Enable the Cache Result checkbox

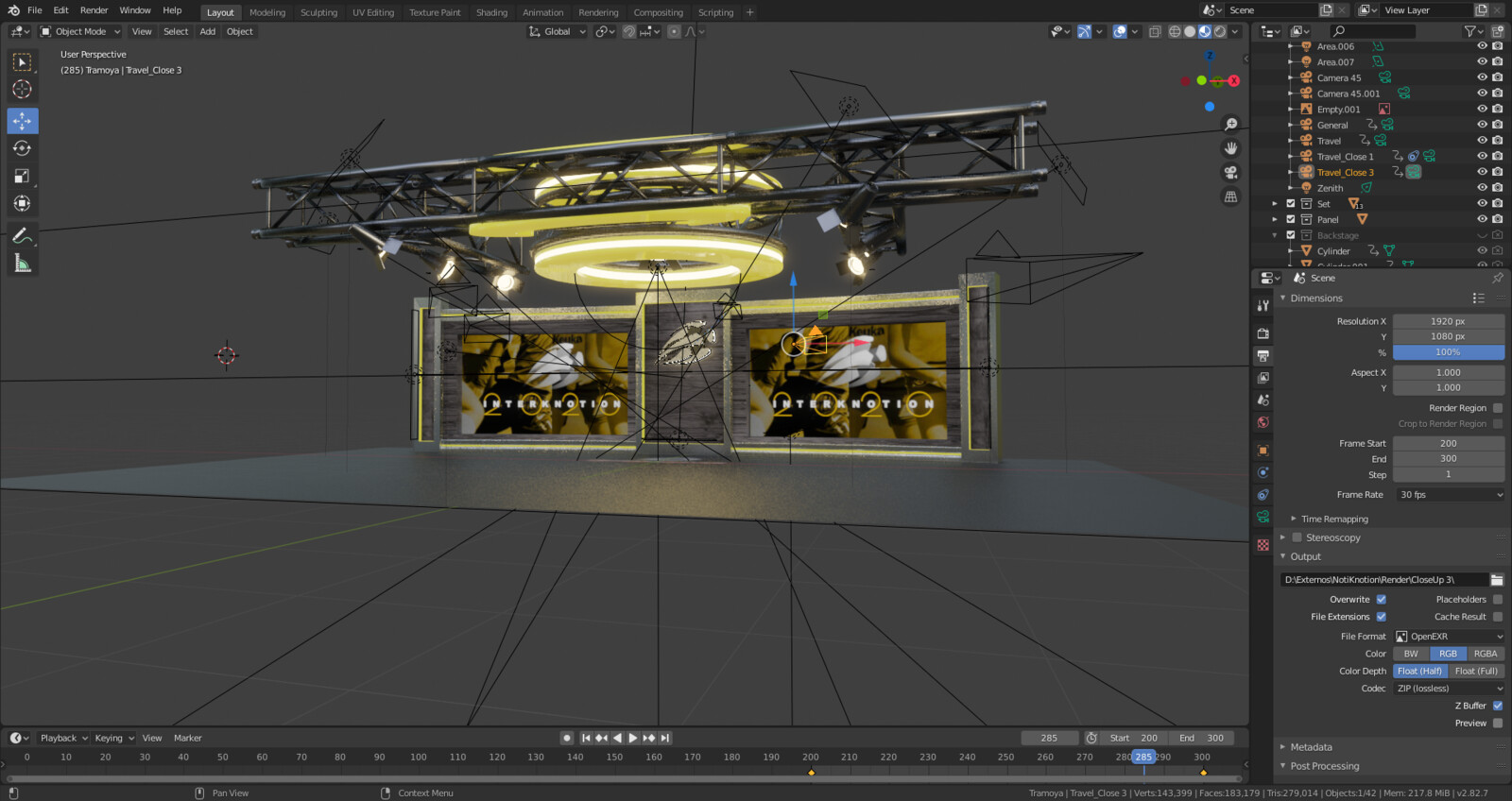click(1498, 617)
